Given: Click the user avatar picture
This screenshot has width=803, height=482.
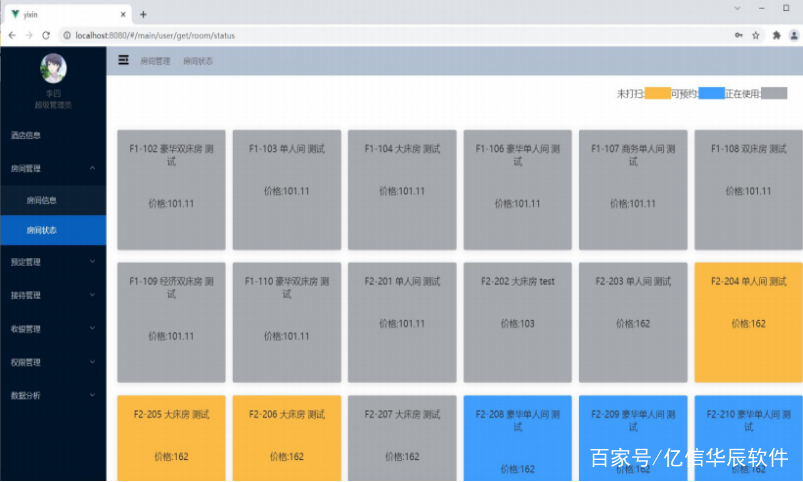Looking at the screenshot, I should tap(53, 68).
